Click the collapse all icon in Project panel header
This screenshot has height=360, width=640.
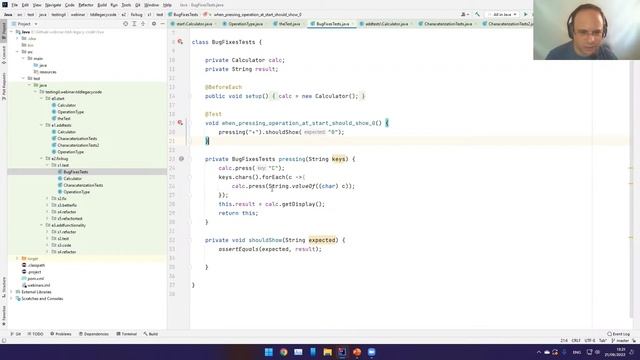[143, 24]
